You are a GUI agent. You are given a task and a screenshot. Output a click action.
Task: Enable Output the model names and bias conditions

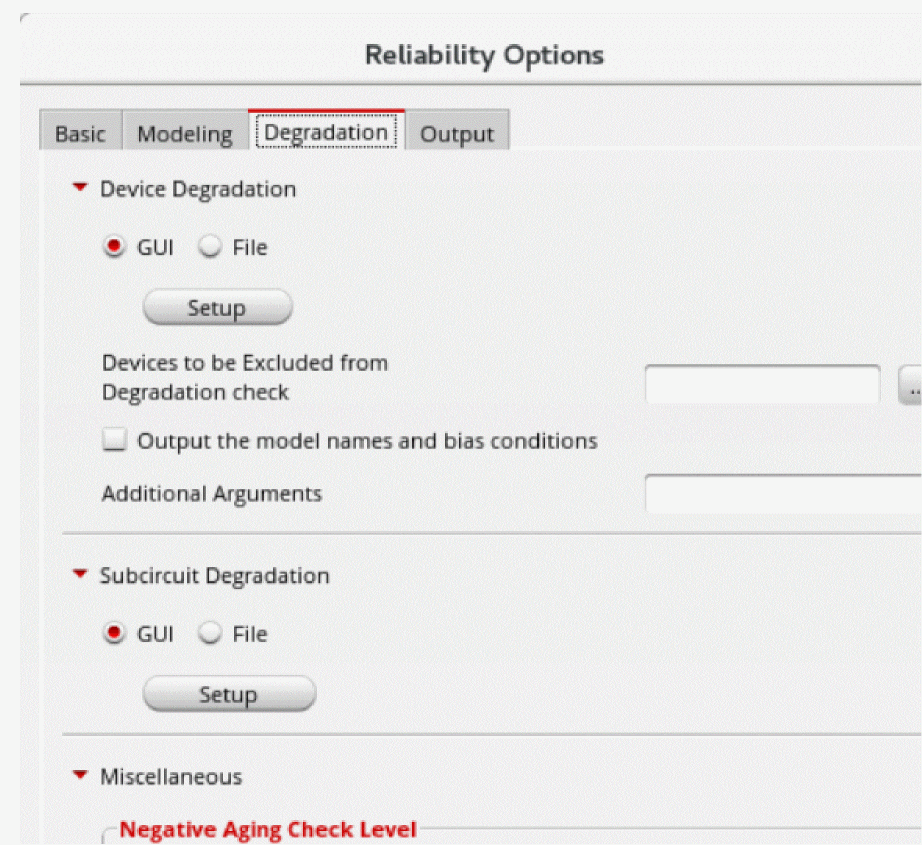pos(116,441)
